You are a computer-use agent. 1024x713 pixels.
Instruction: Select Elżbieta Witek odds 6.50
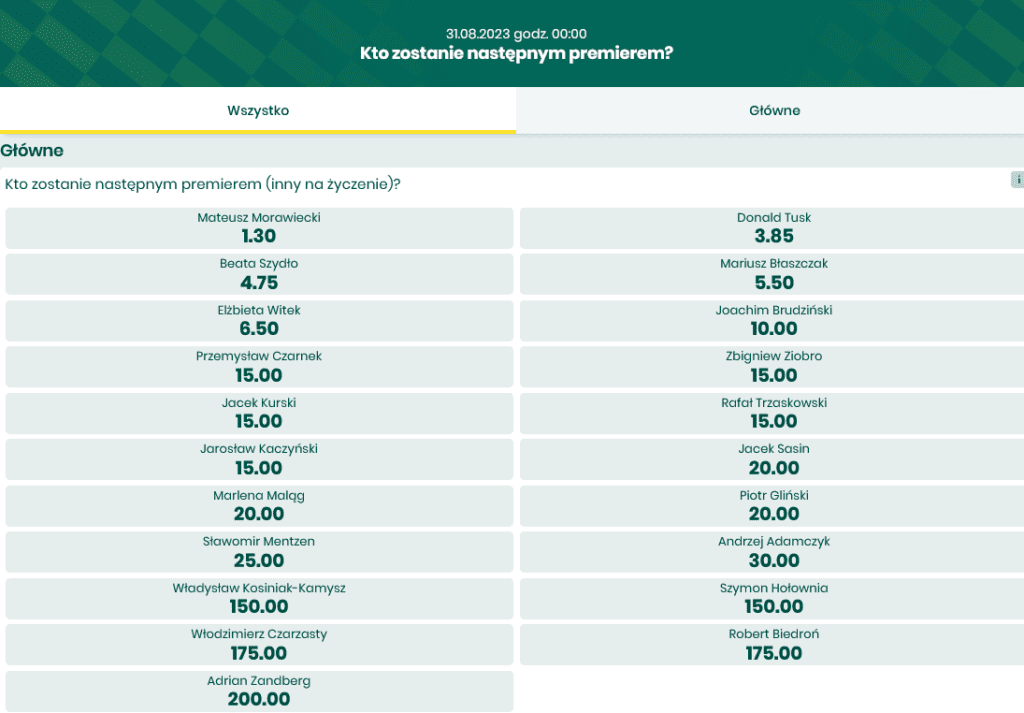(x=259, y=321)
